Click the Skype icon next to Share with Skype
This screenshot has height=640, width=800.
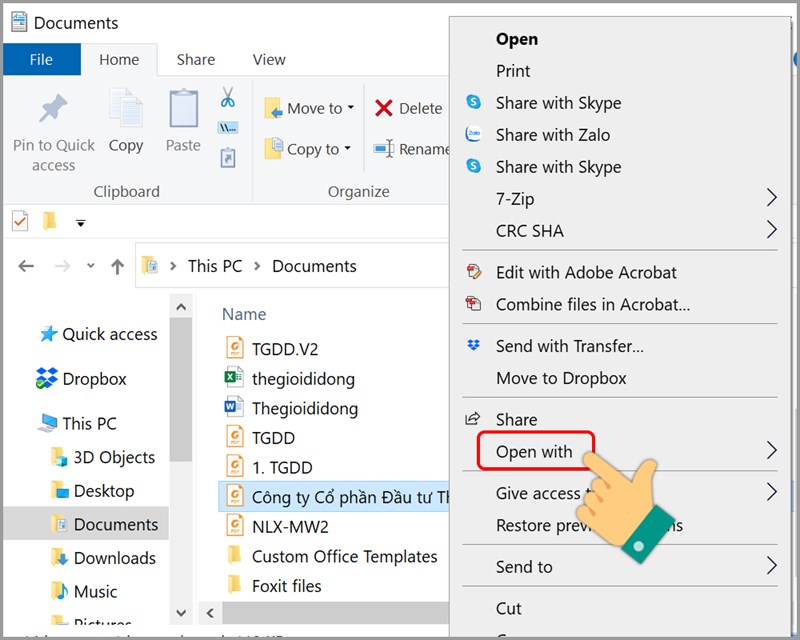click(x=475, y=103)
